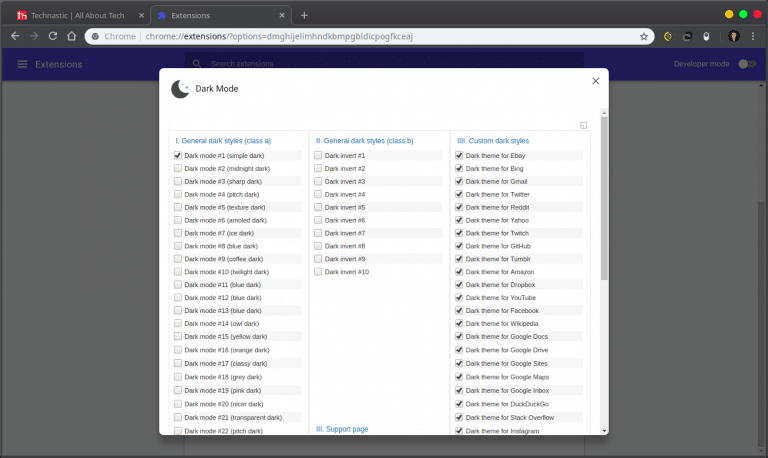
Task: Select the Dark mode #21 (transparent dark) label
Action: coord(233,417)
